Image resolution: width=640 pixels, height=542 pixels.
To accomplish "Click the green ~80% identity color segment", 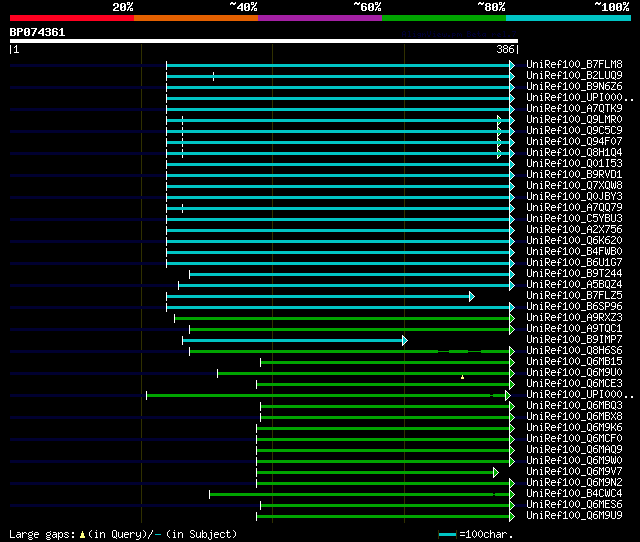I will tap(444, 18).
